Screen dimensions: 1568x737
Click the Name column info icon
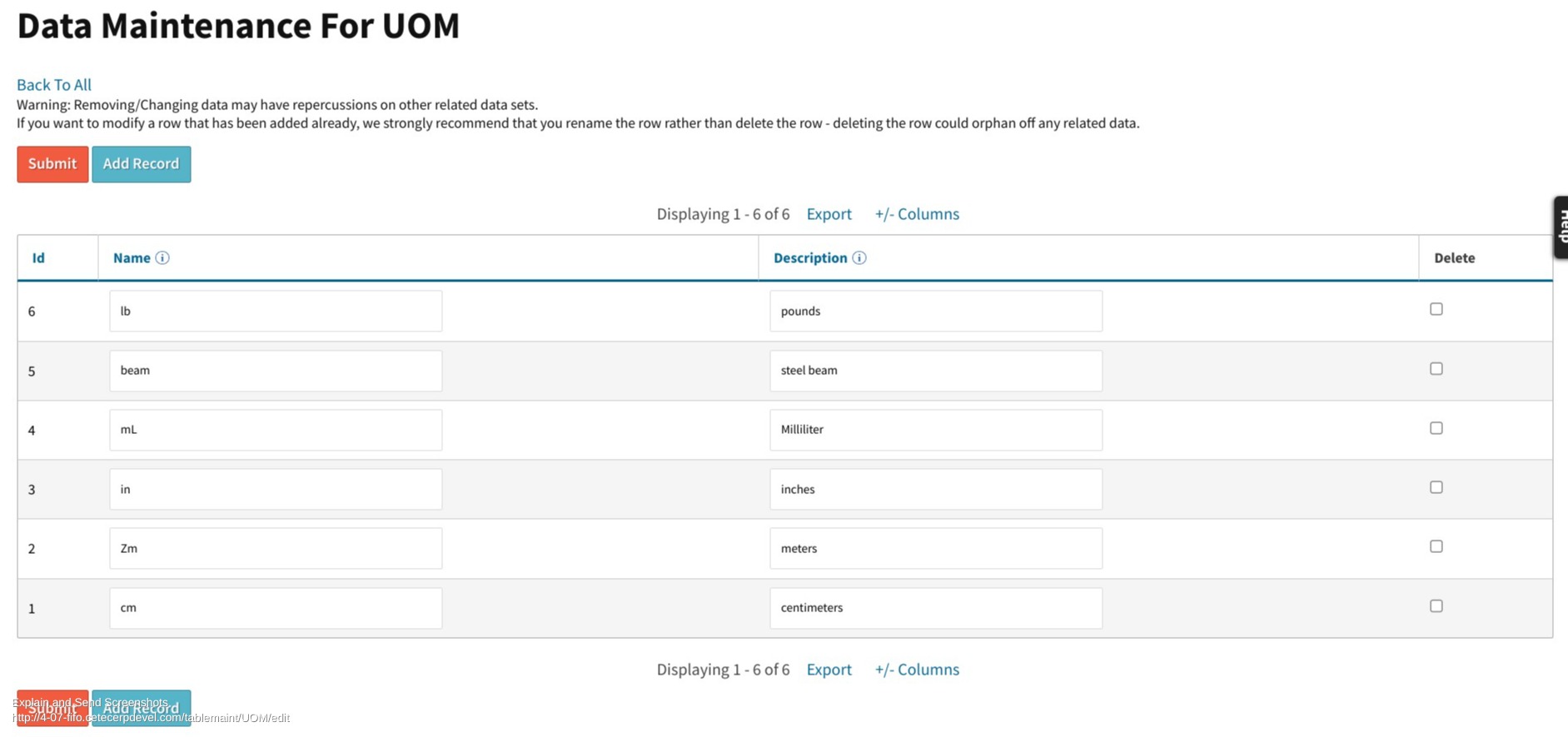(162, 258)
